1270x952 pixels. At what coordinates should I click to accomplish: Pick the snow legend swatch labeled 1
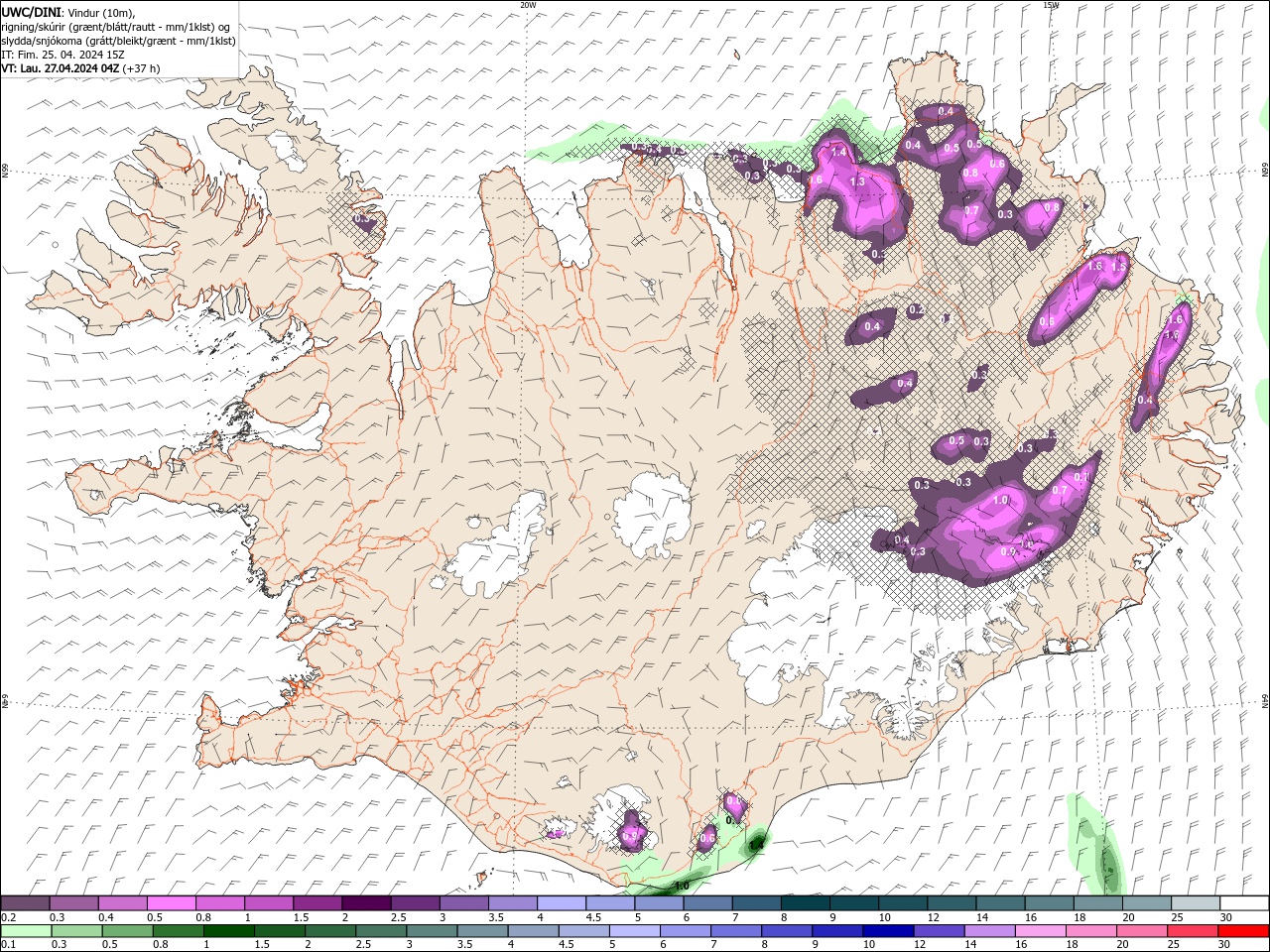click(x=268, y=902)
